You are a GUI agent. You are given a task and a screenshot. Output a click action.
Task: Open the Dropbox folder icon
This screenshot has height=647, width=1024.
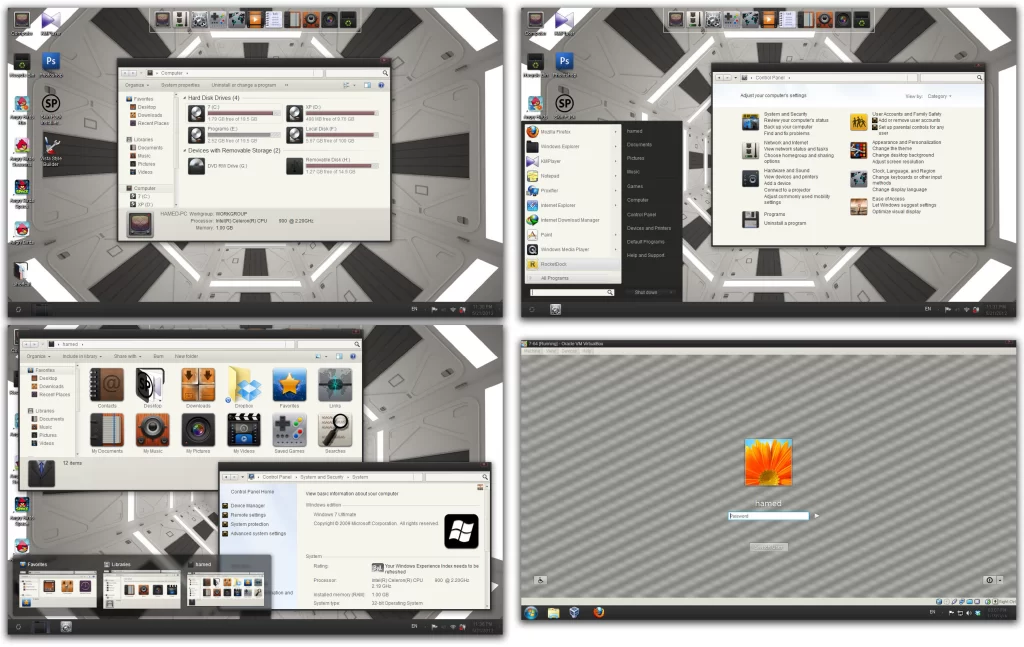coord(244,387)
